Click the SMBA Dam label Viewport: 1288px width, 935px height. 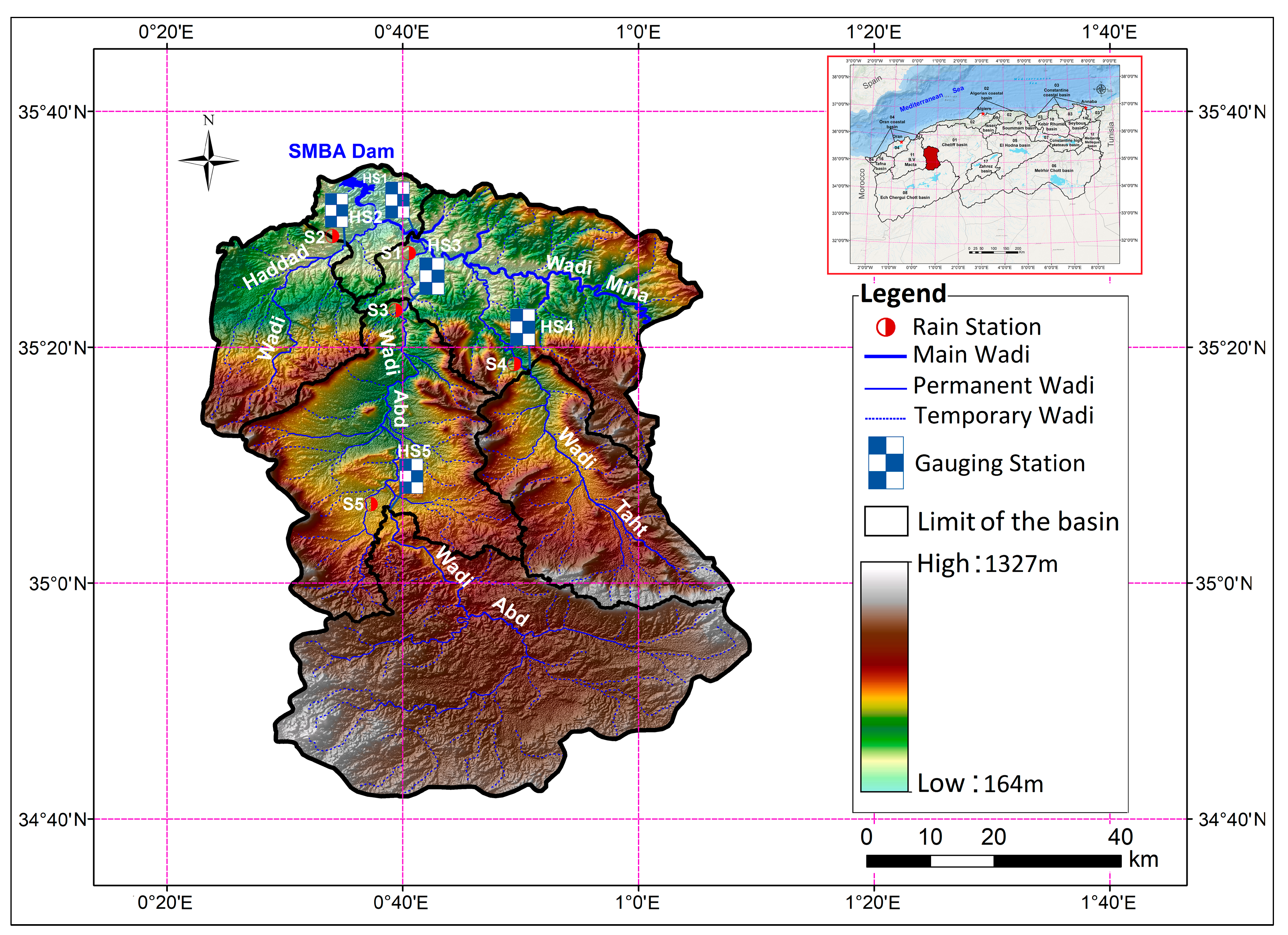pos(341,151)
